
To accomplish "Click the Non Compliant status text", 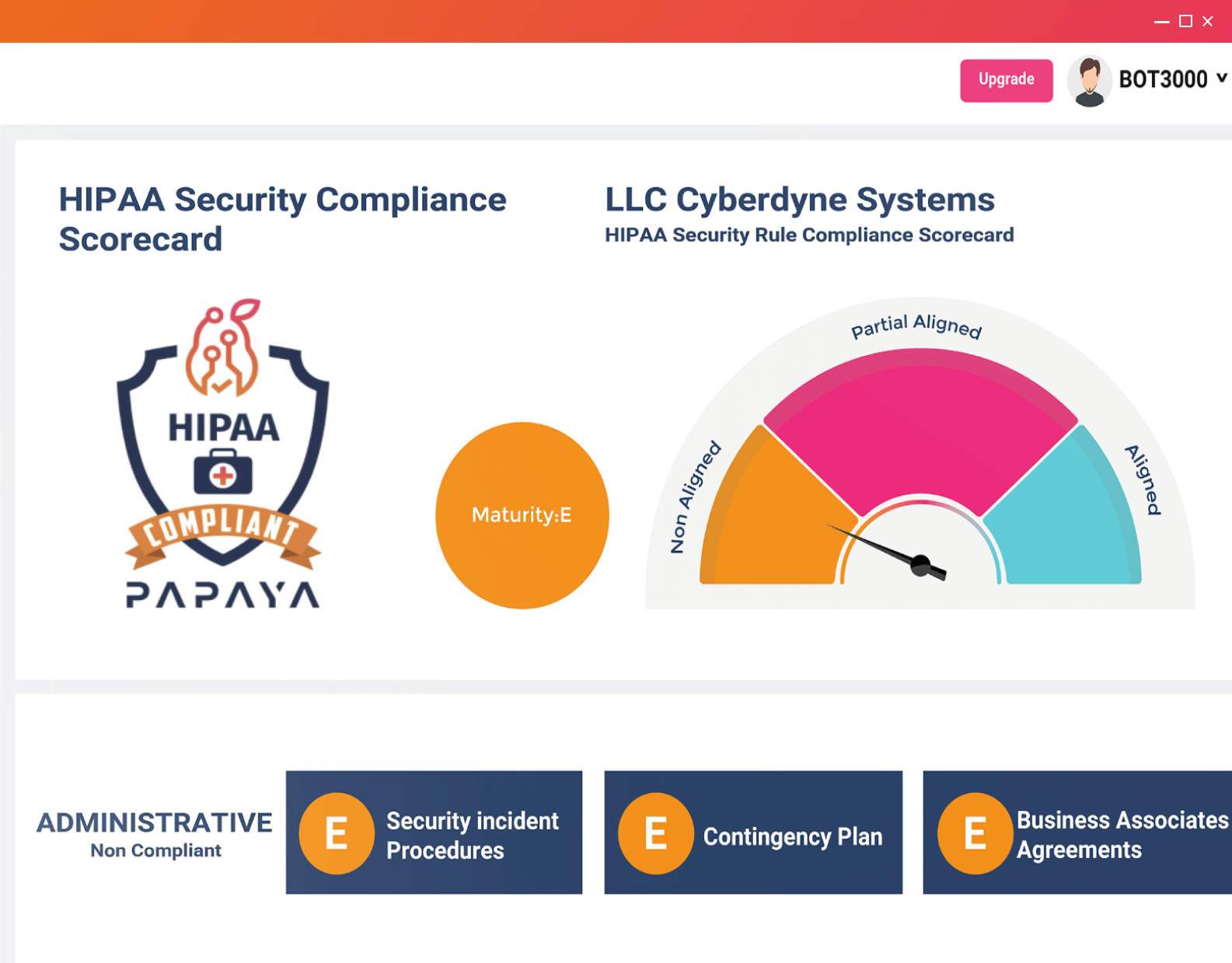I will pos(155,851).
